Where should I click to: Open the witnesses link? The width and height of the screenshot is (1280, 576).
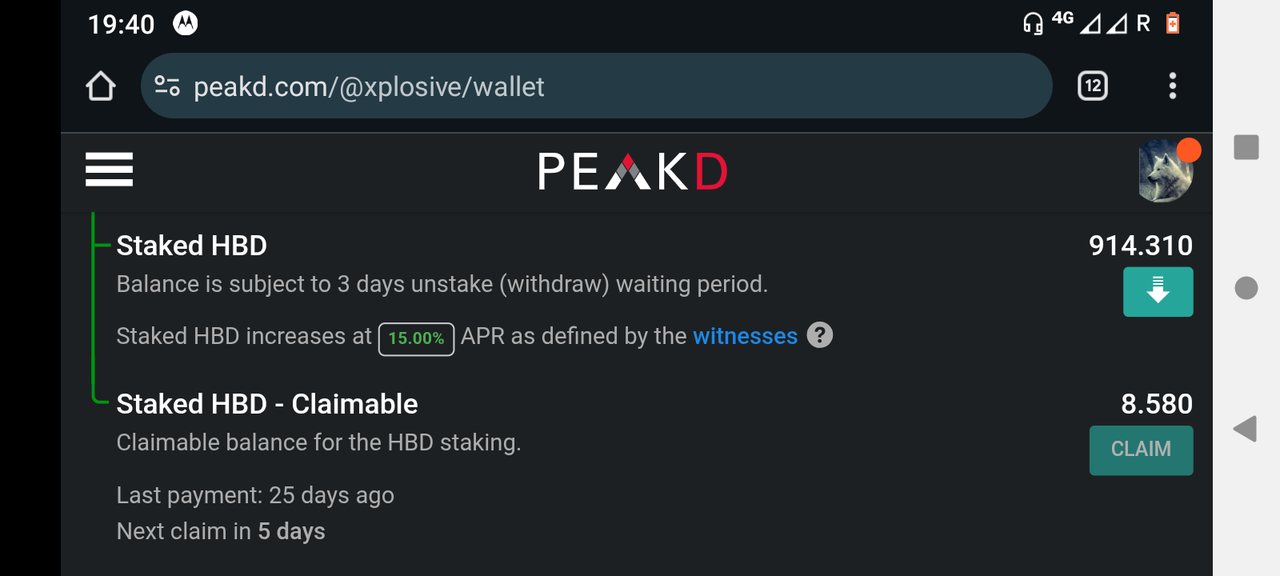(x=745, y=337)
